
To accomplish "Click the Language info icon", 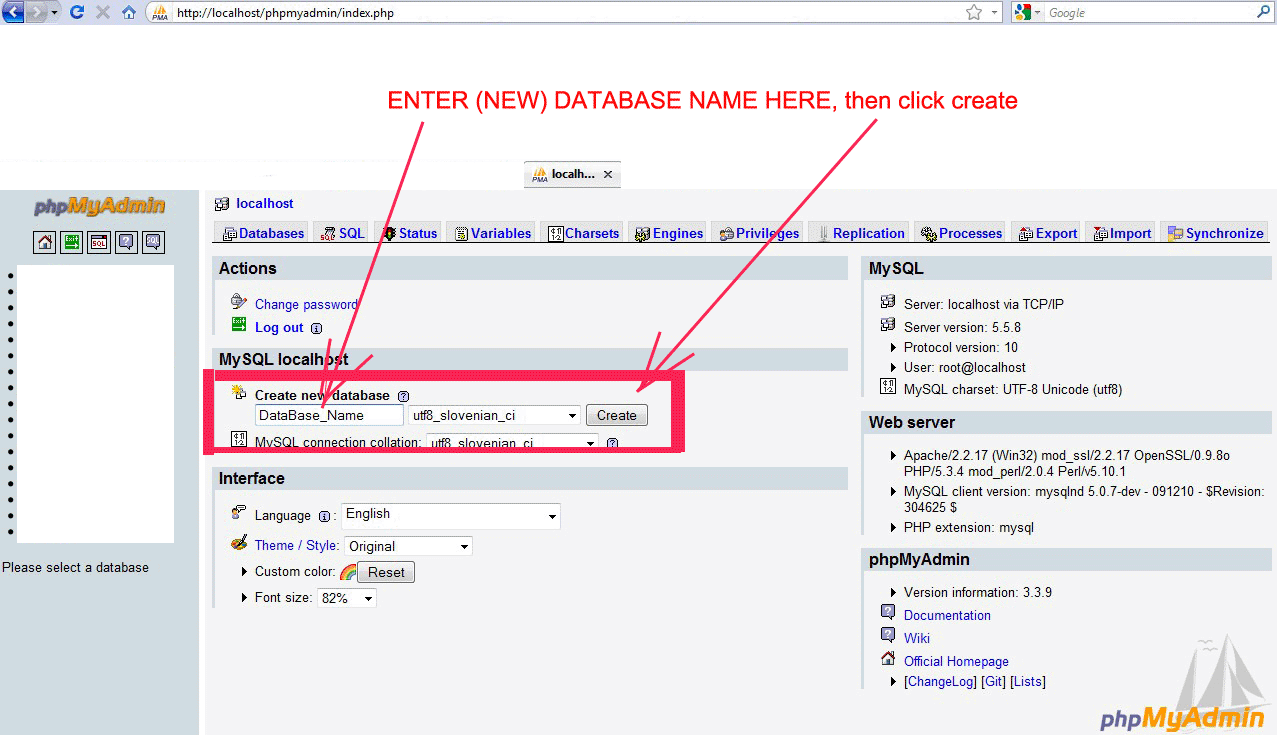I will pyautogui.click(x=324, y=517).
